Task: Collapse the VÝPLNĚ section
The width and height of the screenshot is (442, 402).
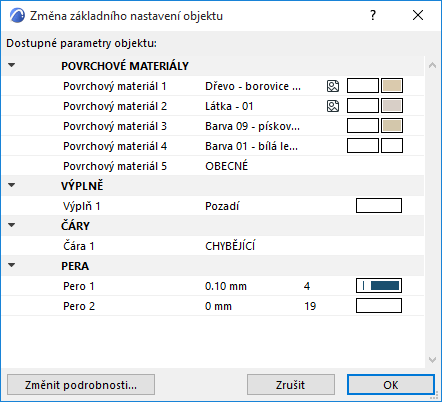Action: [x=12, y=185]
